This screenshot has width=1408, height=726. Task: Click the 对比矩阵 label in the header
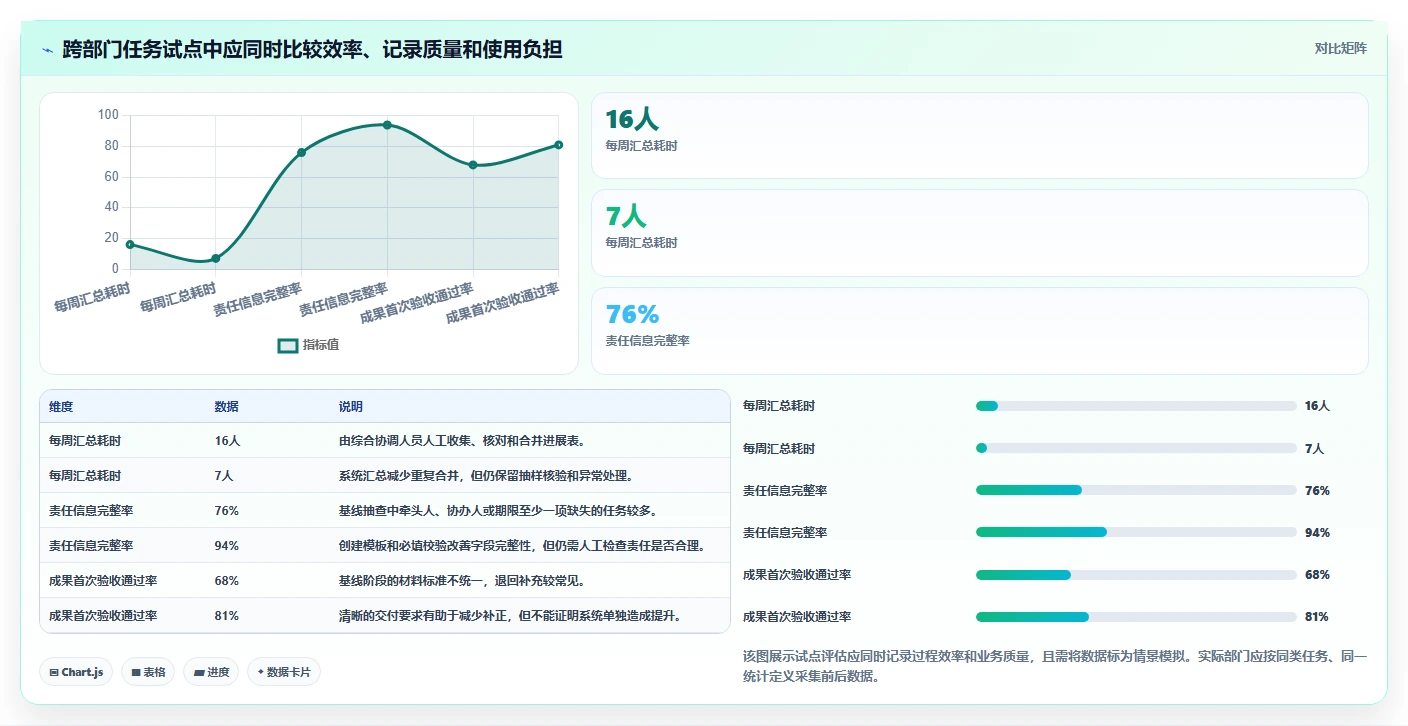1340,48
